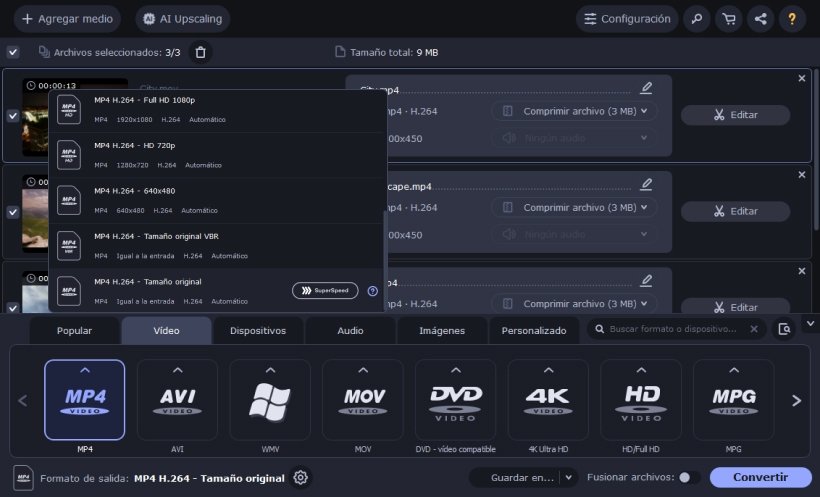Click Editar button for Landscape file
Image resolution: width=820 pixels, height=497 pixels.
pos(735,211)
